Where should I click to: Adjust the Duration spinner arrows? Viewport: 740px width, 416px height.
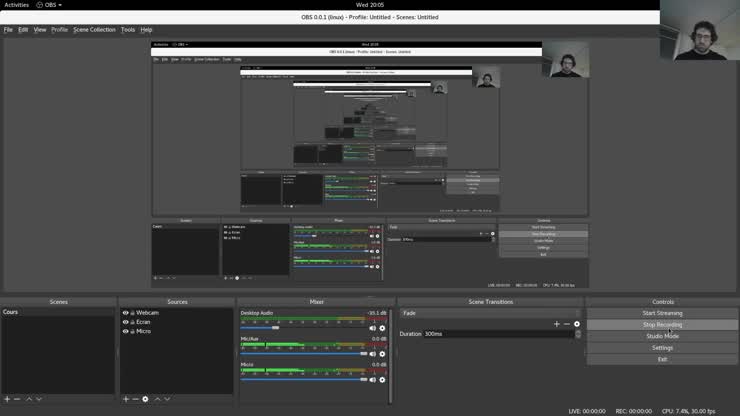[x=577, y=334]
